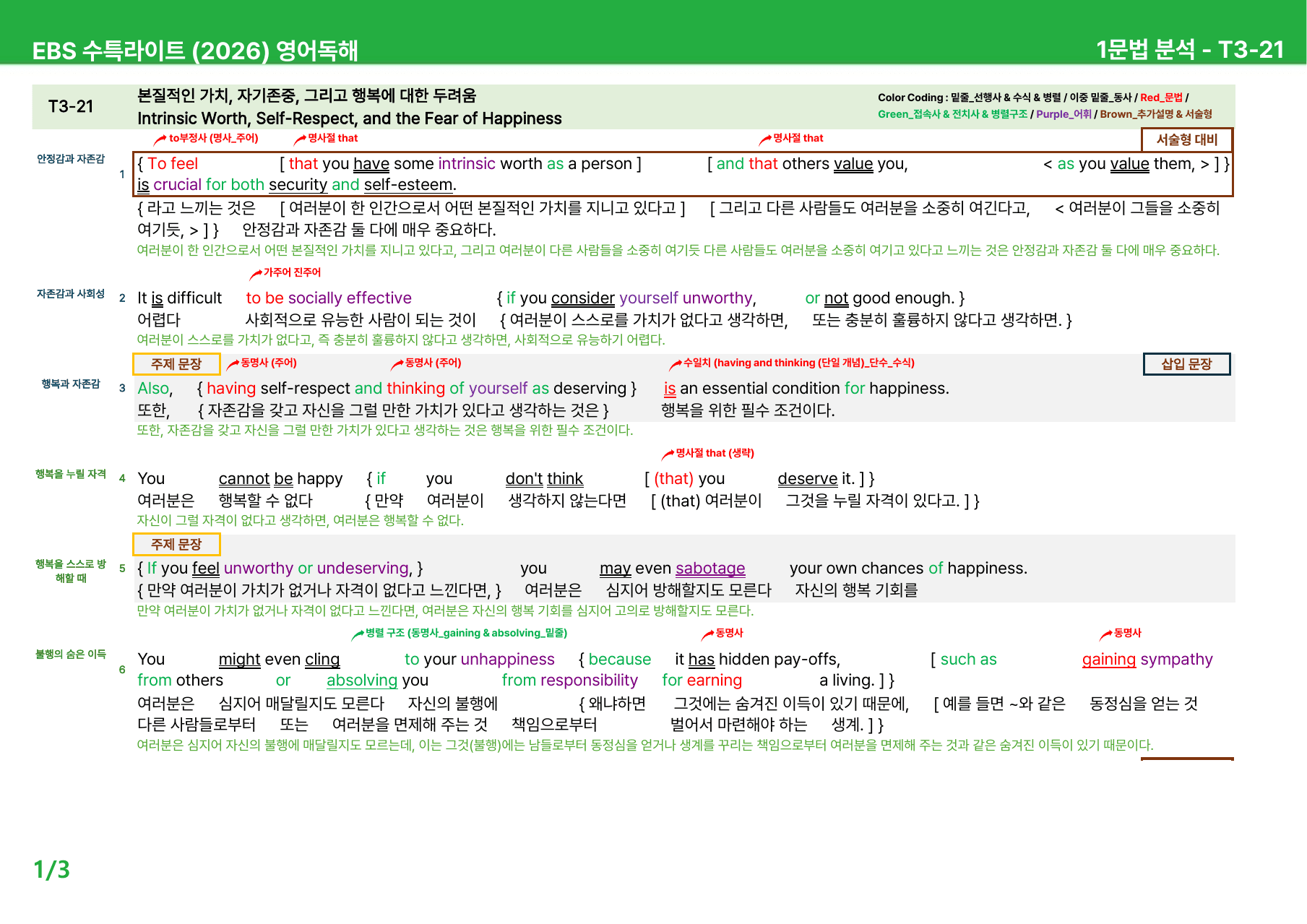
Task: Click the side label '행복과 자존감'
Action: click(x=71, y=384)
